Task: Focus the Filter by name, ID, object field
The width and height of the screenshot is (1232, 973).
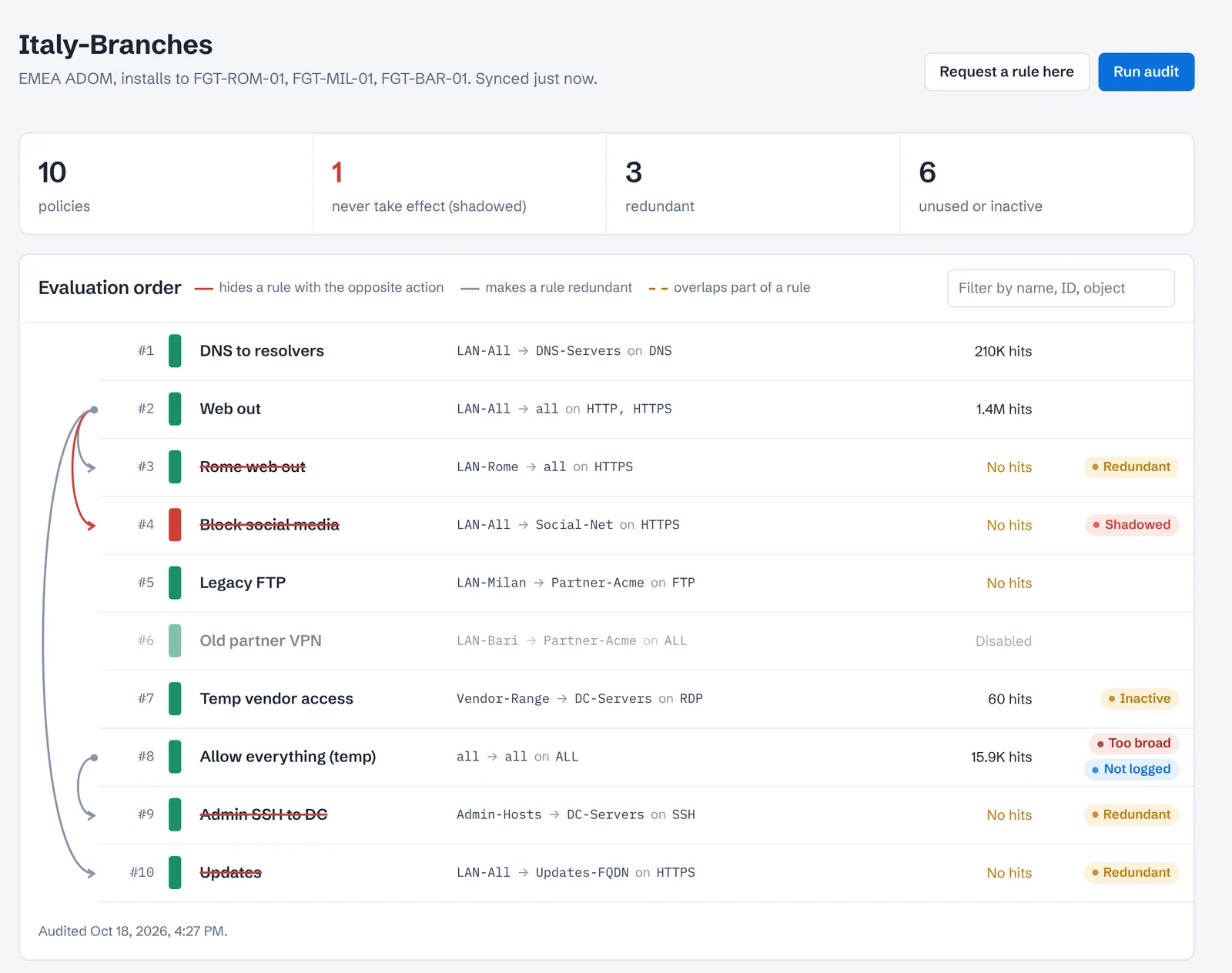Action: coord(1060,288)
